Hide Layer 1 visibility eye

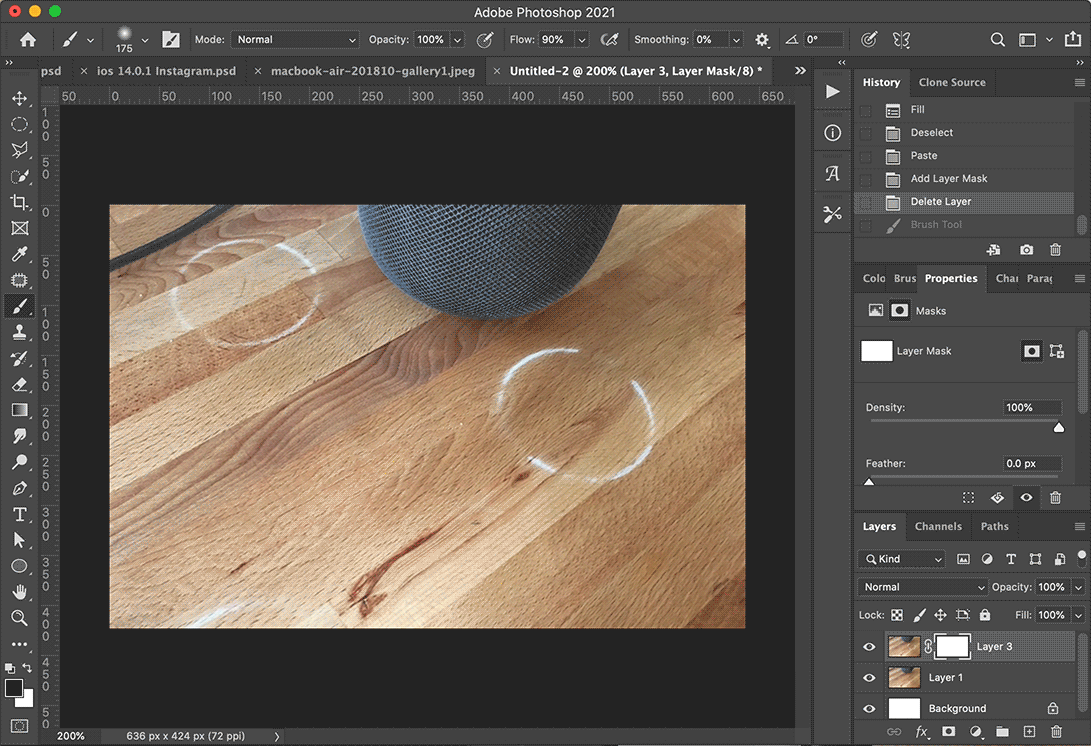click(x=869, y=677)
